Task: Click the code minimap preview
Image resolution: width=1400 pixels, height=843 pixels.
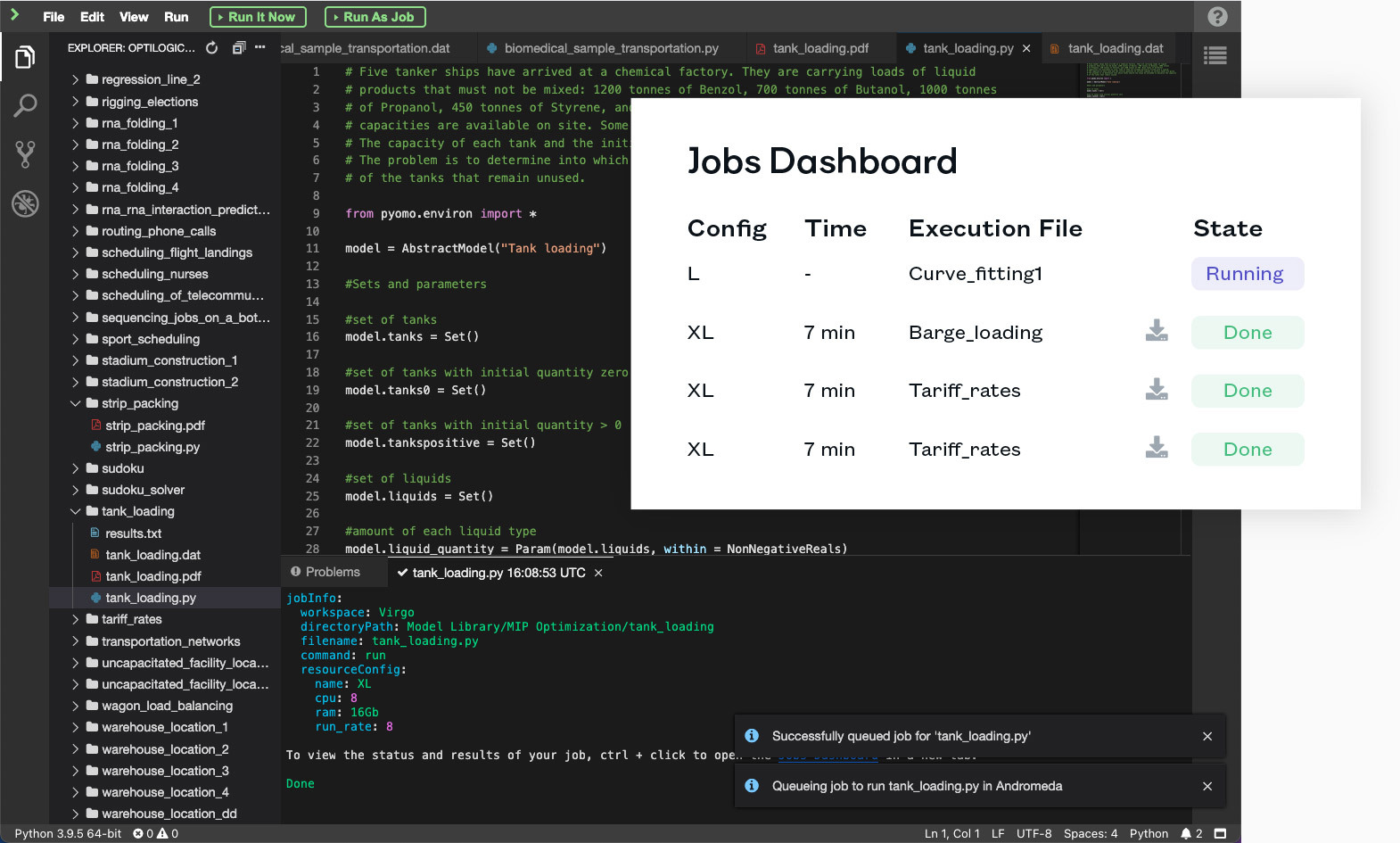Action: tap(1131, 80)
